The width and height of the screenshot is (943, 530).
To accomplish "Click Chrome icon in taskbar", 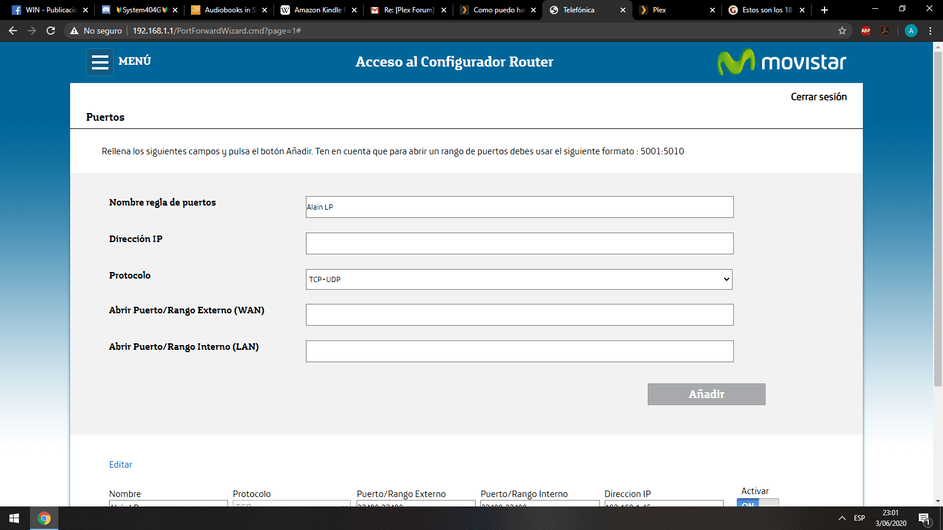I will coord(44,518).
